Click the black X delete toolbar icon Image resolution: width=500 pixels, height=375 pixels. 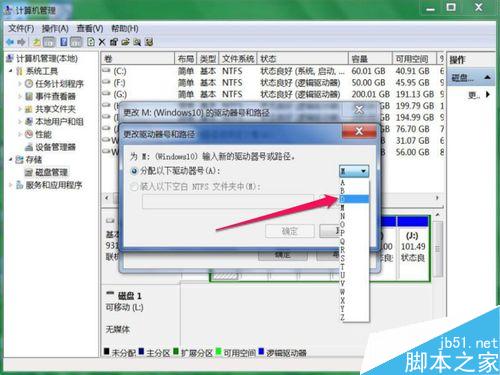(102, 42)
